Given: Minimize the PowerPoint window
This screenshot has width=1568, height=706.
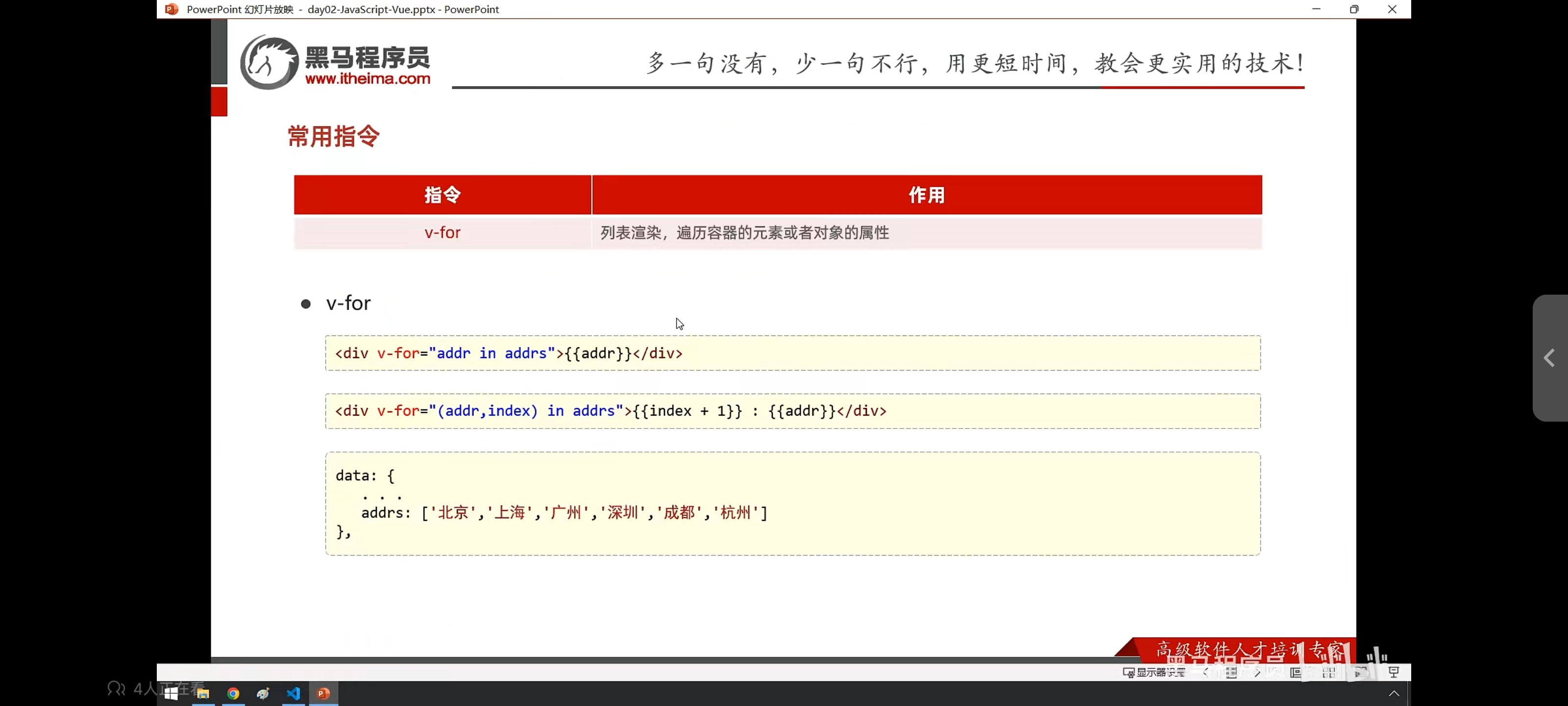Looking at the screenshot, I should tap(1317, 9).
